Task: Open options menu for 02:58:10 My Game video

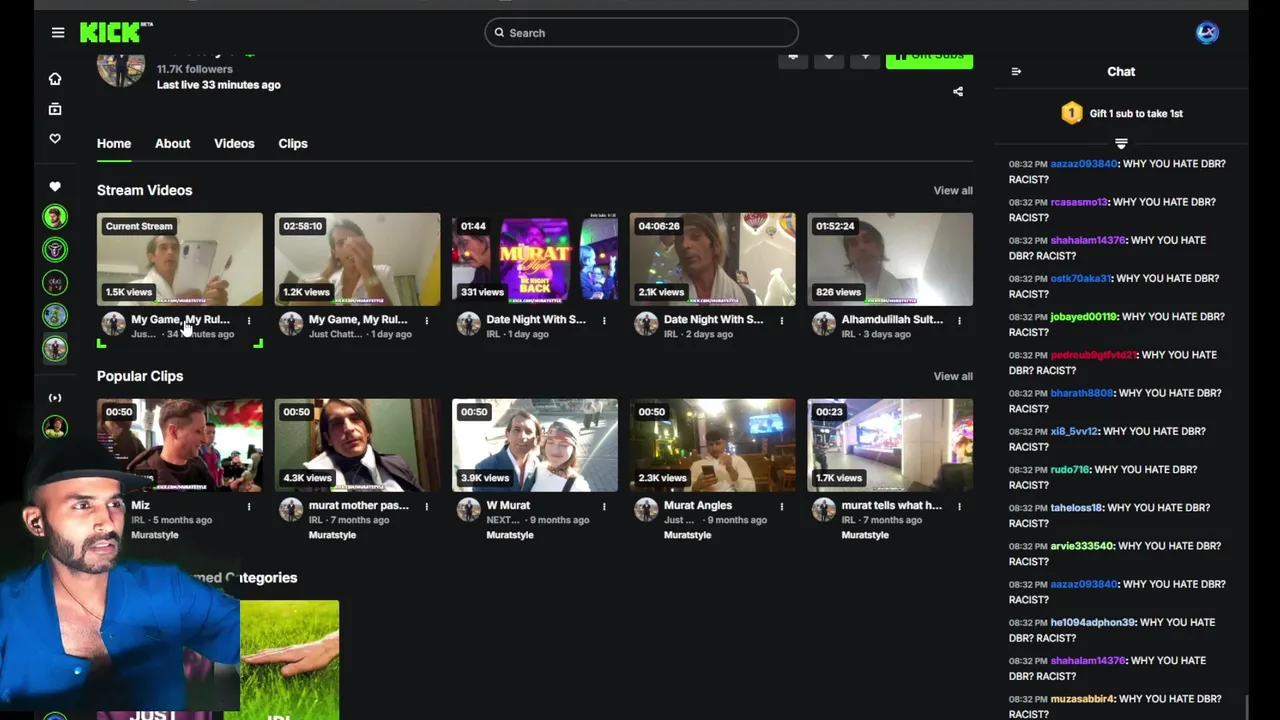Action: [426, 321]
